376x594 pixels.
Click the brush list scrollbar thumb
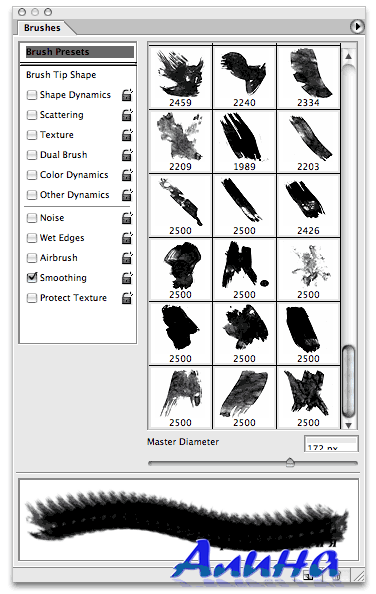tap(348, 382)
